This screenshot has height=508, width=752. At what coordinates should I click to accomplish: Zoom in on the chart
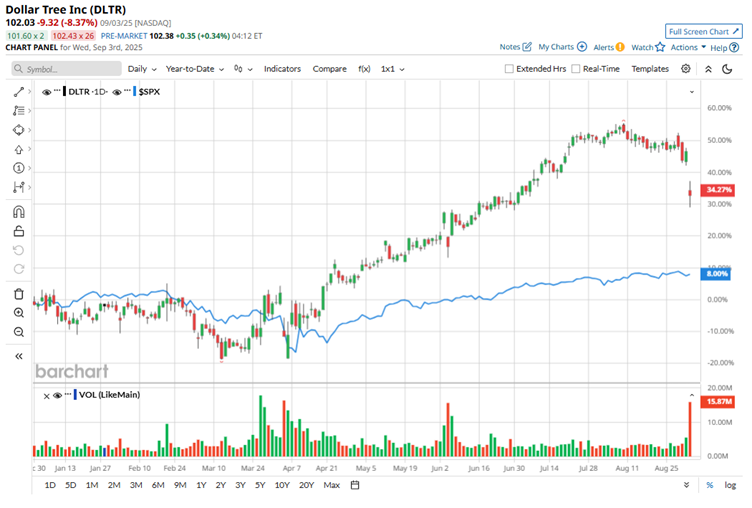(19, 313)
